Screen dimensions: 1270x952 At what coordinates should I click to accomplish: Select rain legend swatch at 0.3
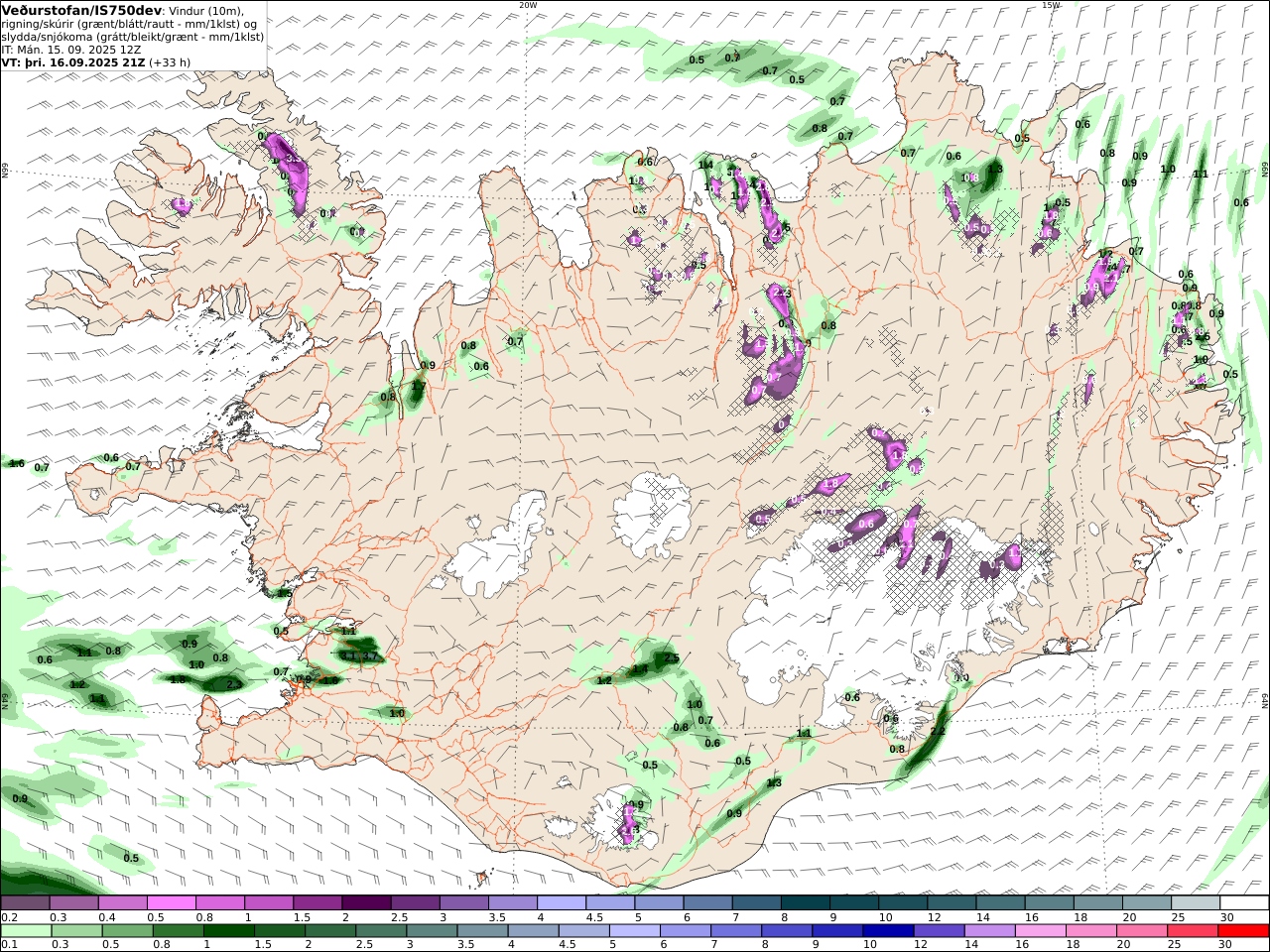(x=76, y=931)
